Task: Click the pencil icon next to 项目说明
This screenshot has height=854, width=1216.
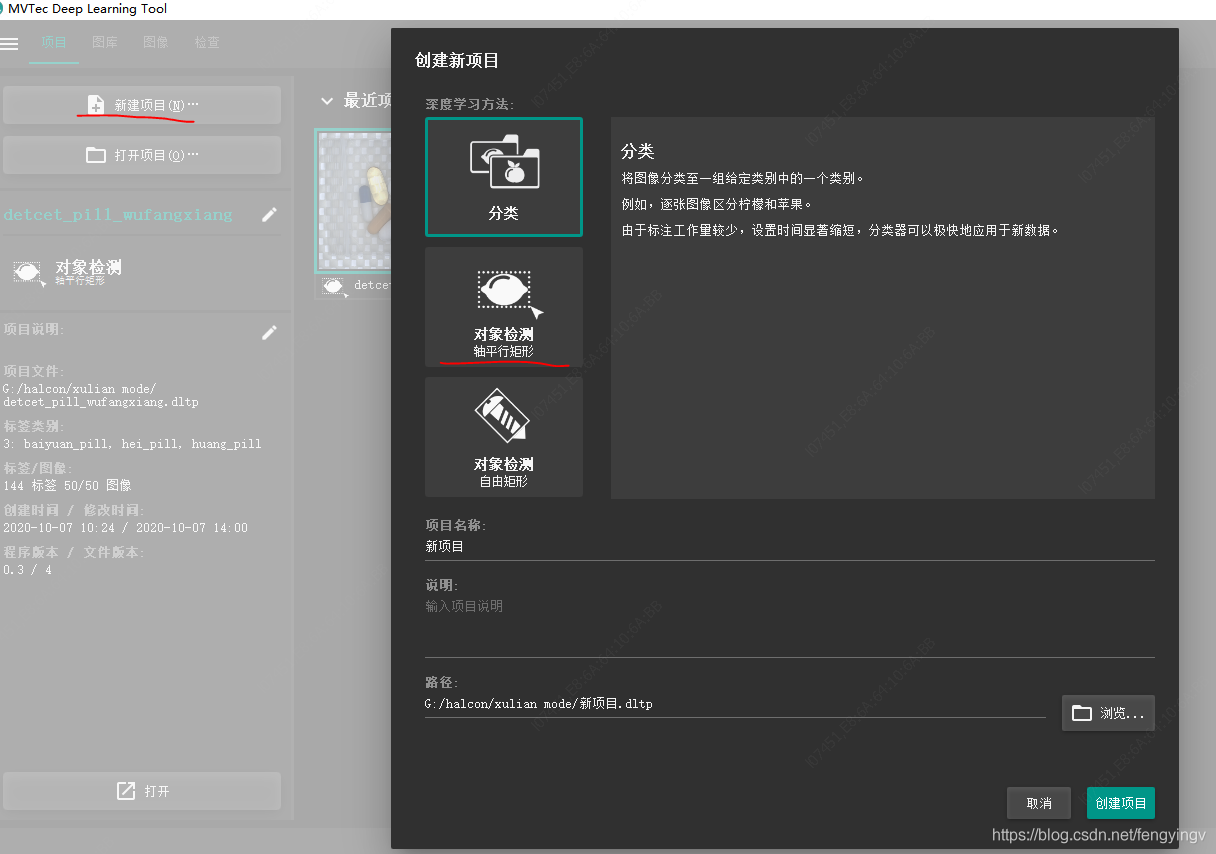Action: point(269,332)
